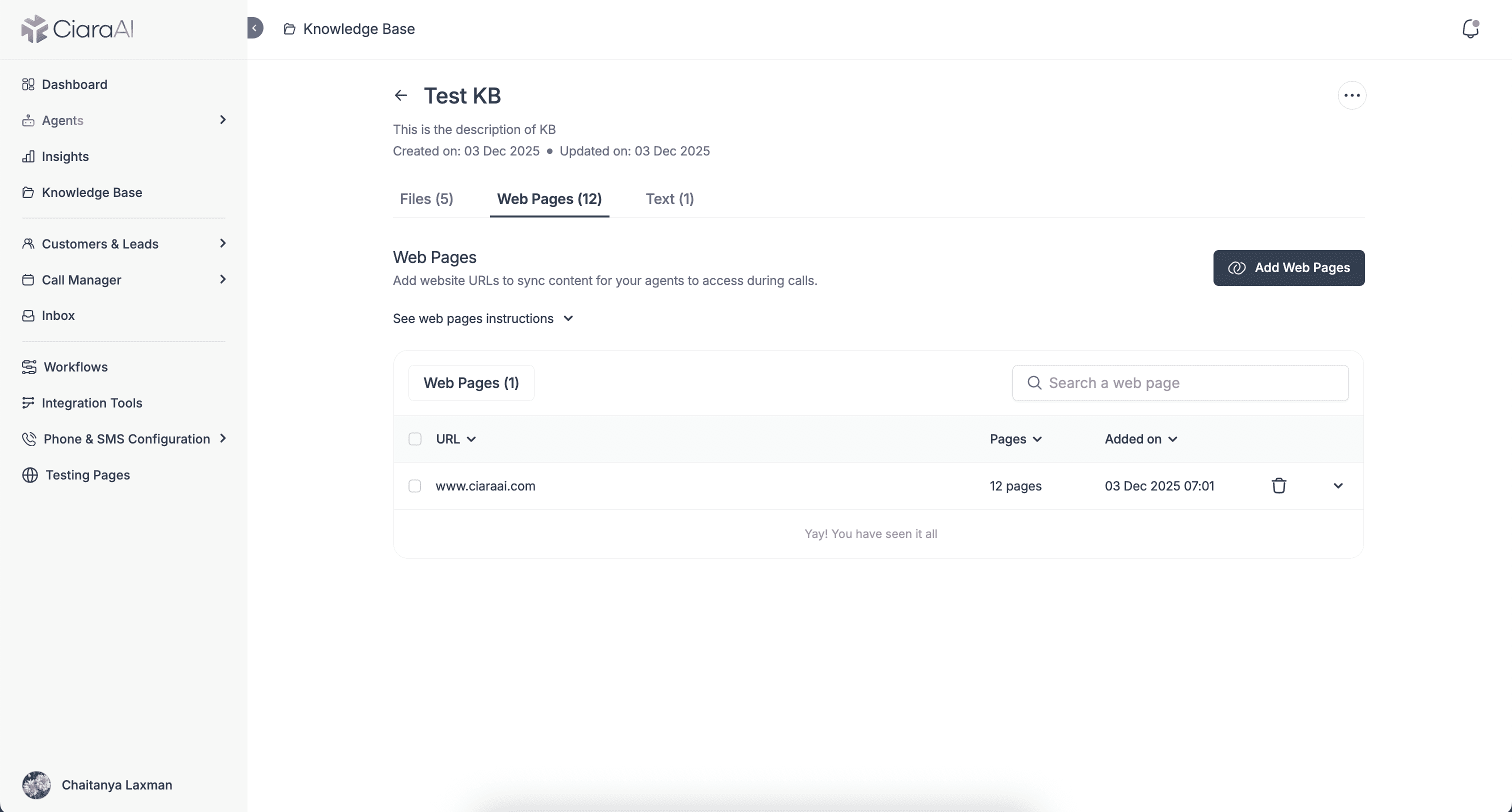Switch to the Files (5) tab

click(426, 199)
